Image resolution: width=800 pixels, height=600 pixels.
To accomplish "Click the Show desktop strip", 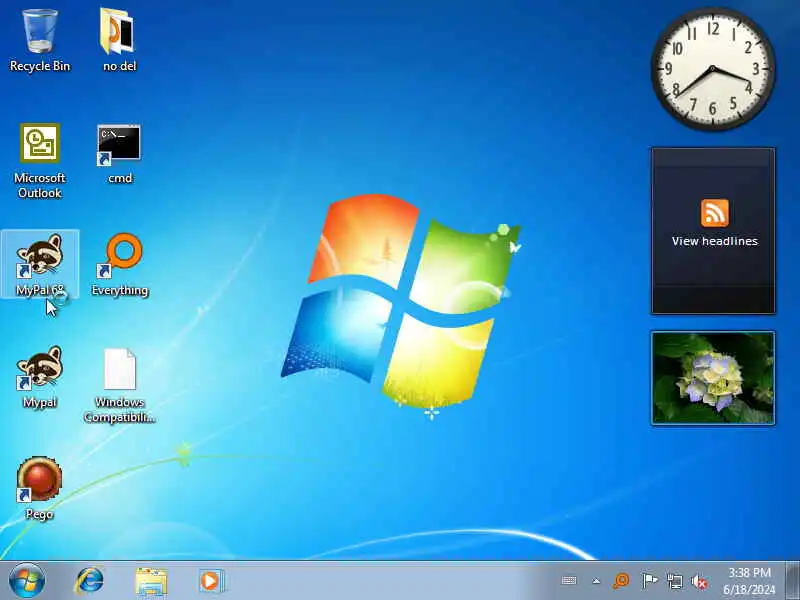I will pyautogui.click(x=793, y=581).
